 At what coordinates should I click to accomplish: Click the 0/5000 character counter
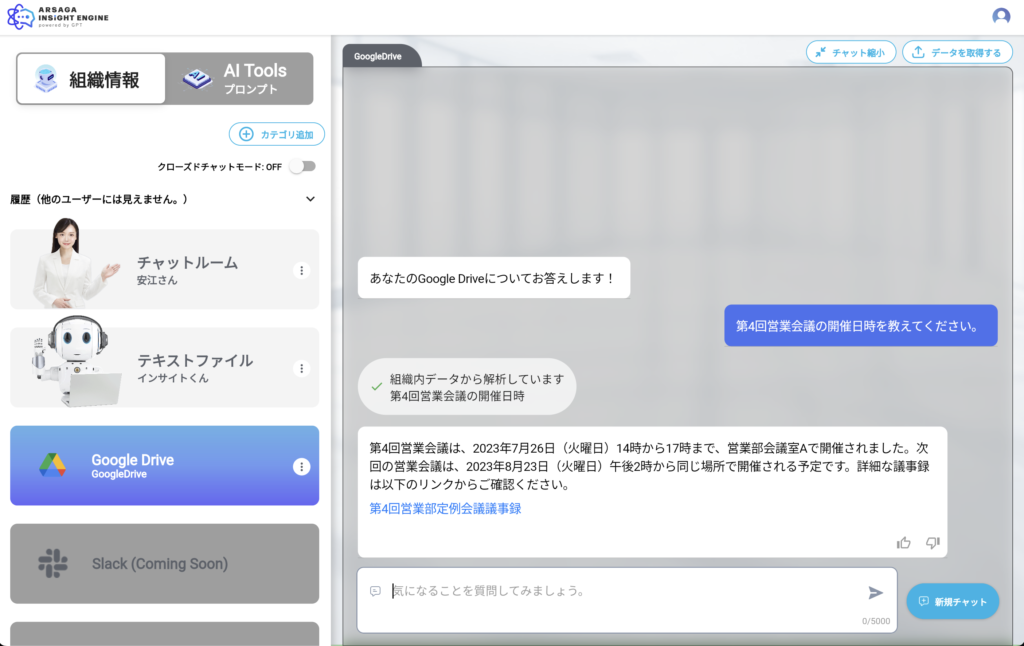pyautogui.click(x=876, y=621)
